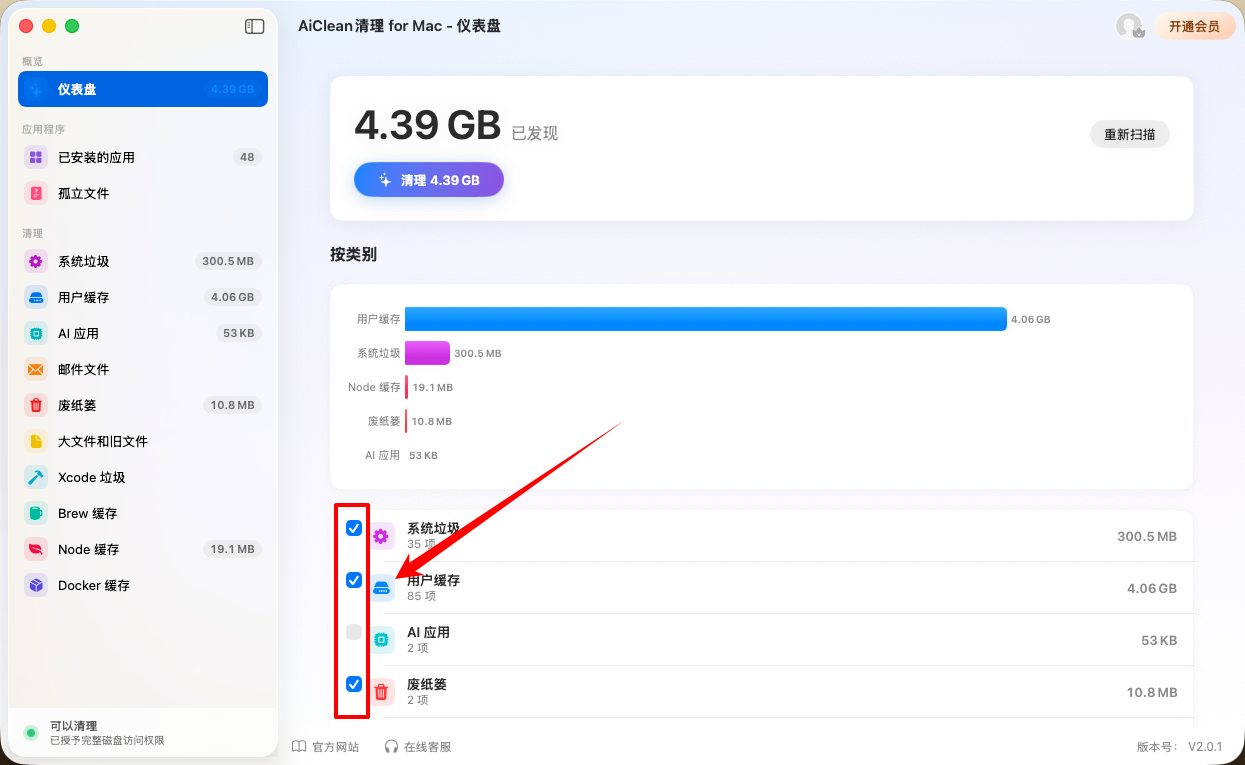
Task: Click the 清理 4.39 GB button
Action: (429, 180)
